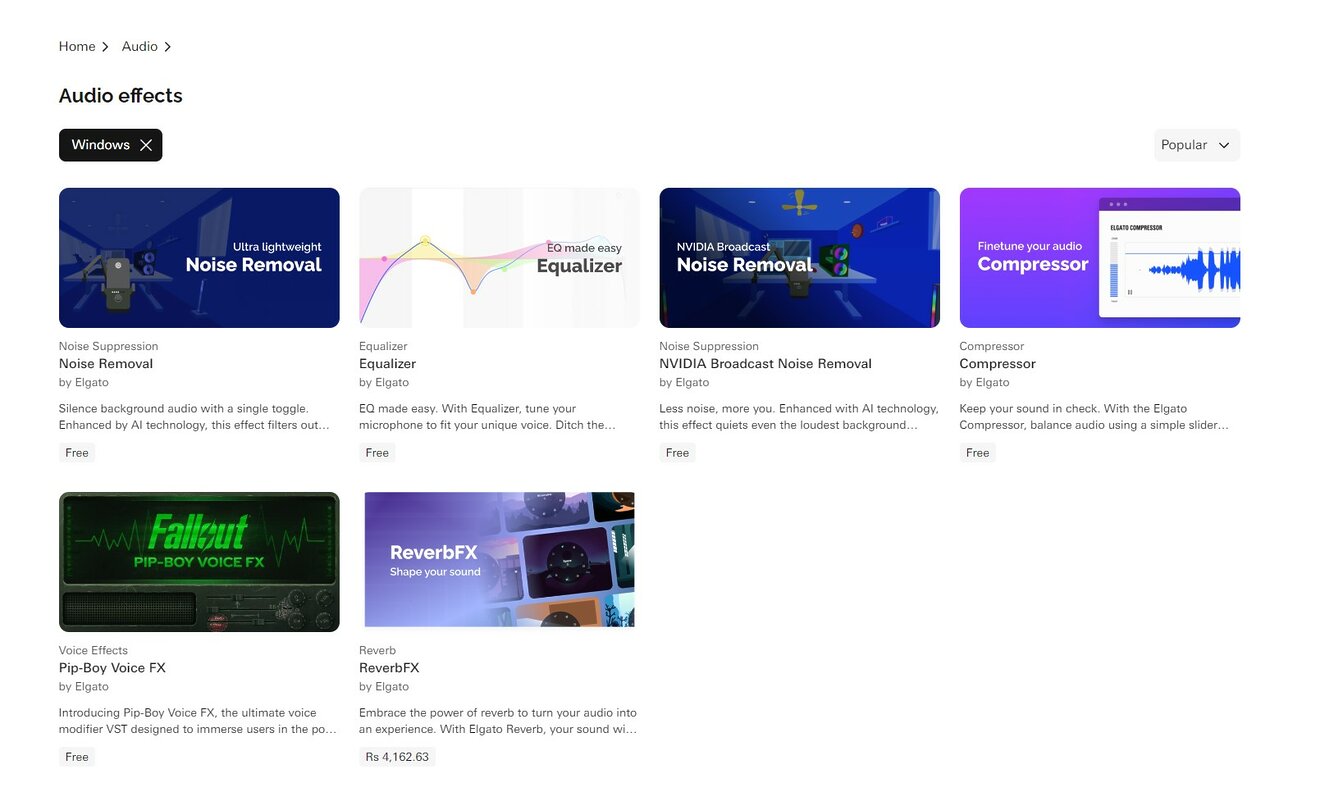Open NVIDIA Broadcast Noise Removal thumbnail
The image size is (1320, 792).
point(799,258)
